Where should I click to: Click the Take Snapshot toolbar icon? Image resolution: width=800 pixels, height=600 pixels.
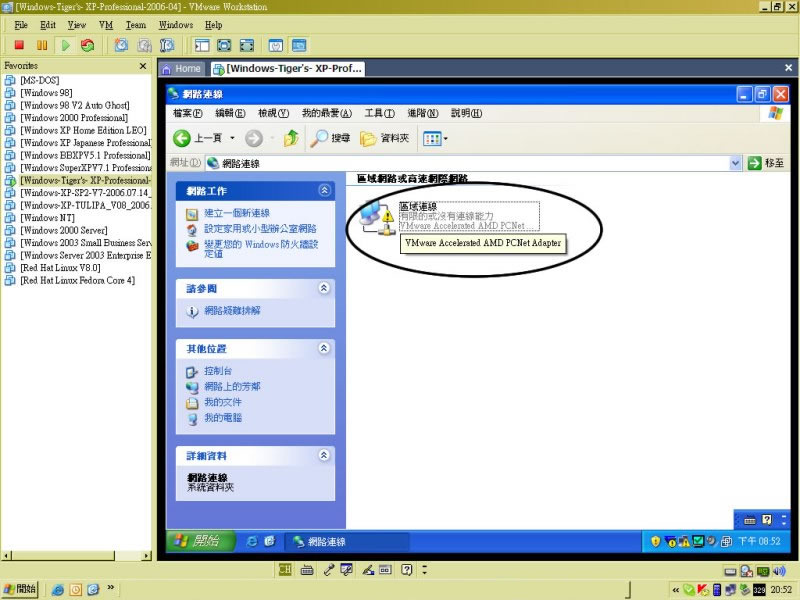pyautogui.click(x=121, y=45)
